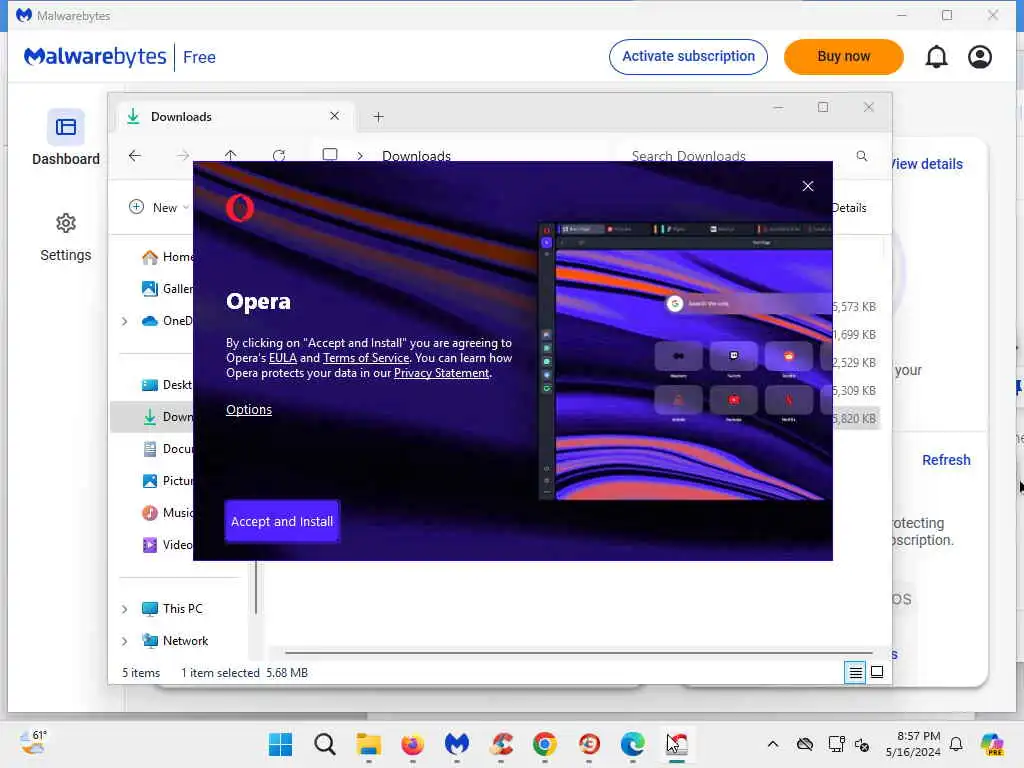Open File Explorer from the taskbar
Screen dimensions: 1024x768
368,744
